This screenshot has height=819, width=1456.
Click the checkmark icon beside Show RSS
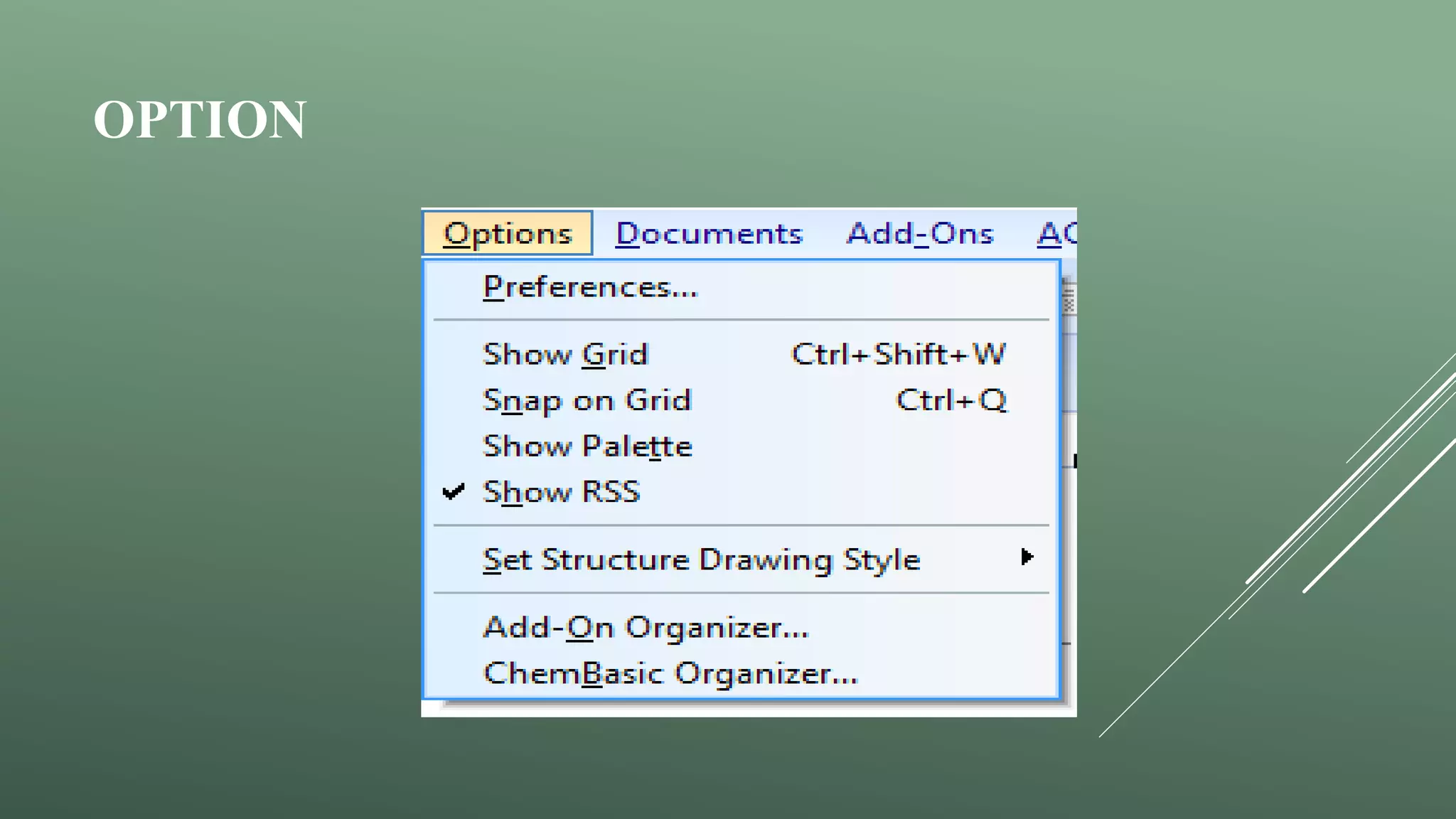point(453,491)
